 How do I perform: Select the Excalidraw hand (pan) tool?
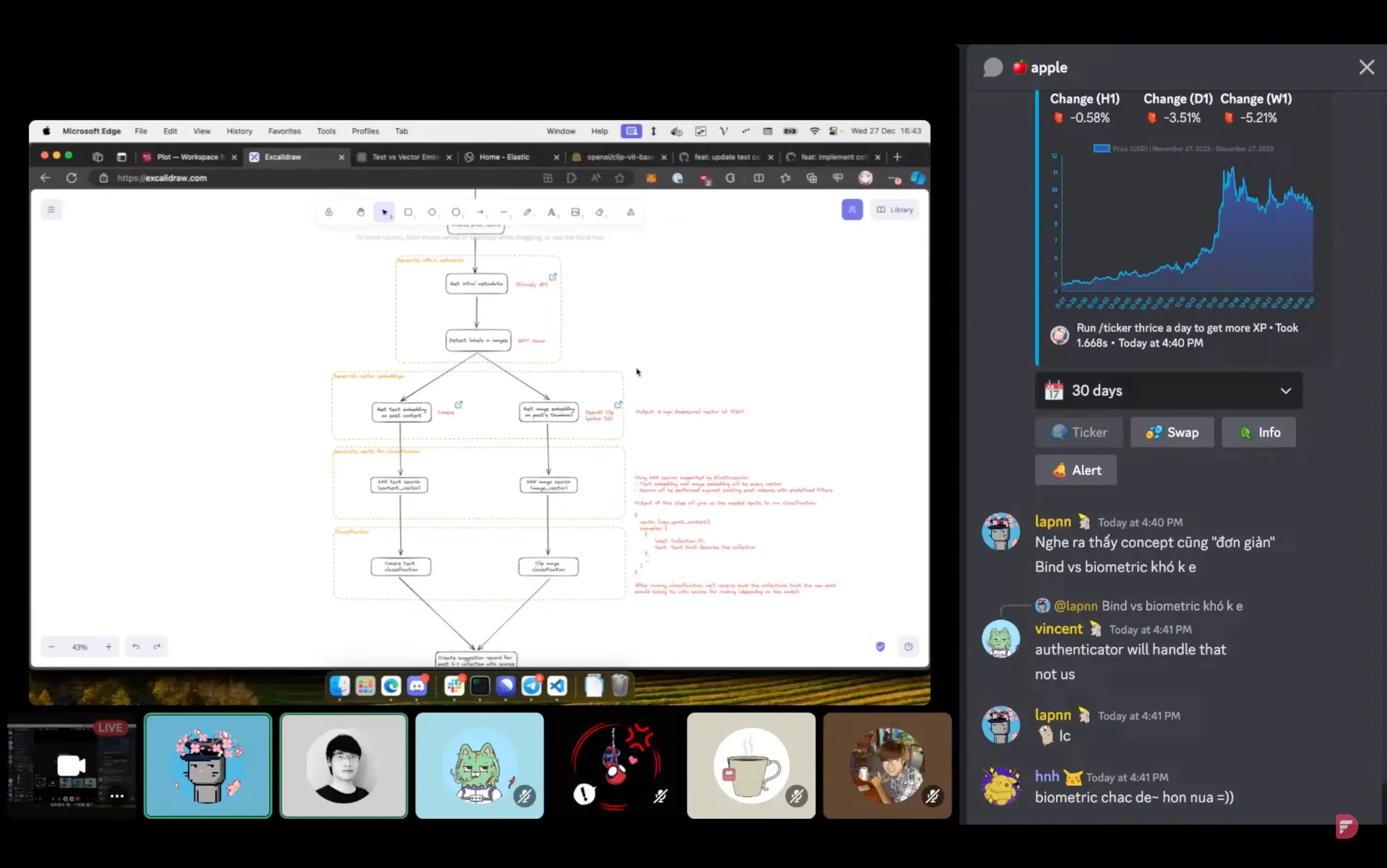click(360, 212)
